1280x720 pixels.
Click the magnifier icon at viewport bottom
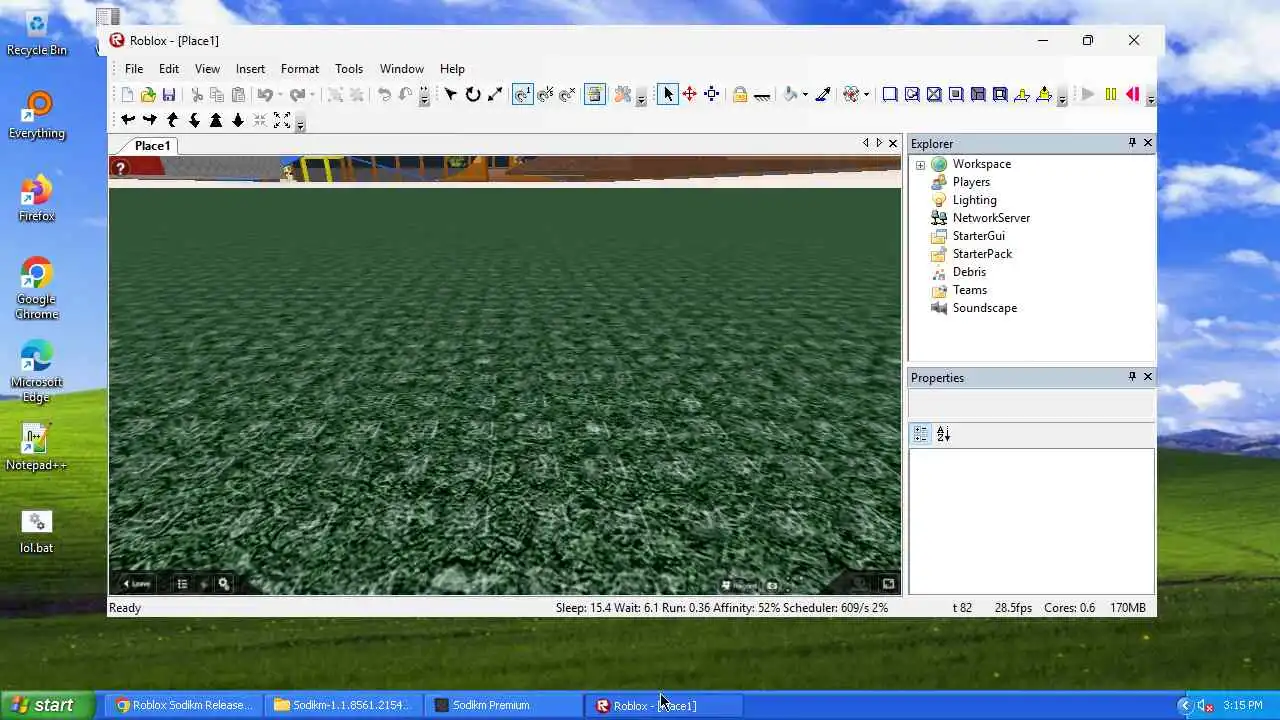point(224,584)
